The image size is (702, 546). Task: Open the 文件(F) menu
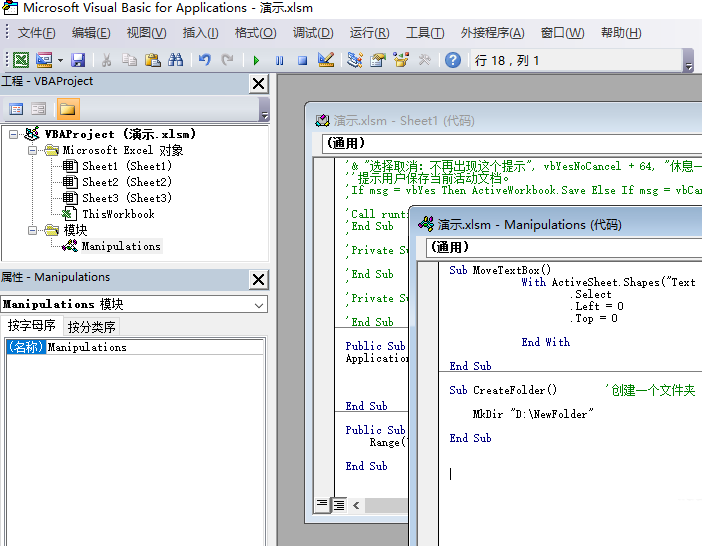point(36,33)
